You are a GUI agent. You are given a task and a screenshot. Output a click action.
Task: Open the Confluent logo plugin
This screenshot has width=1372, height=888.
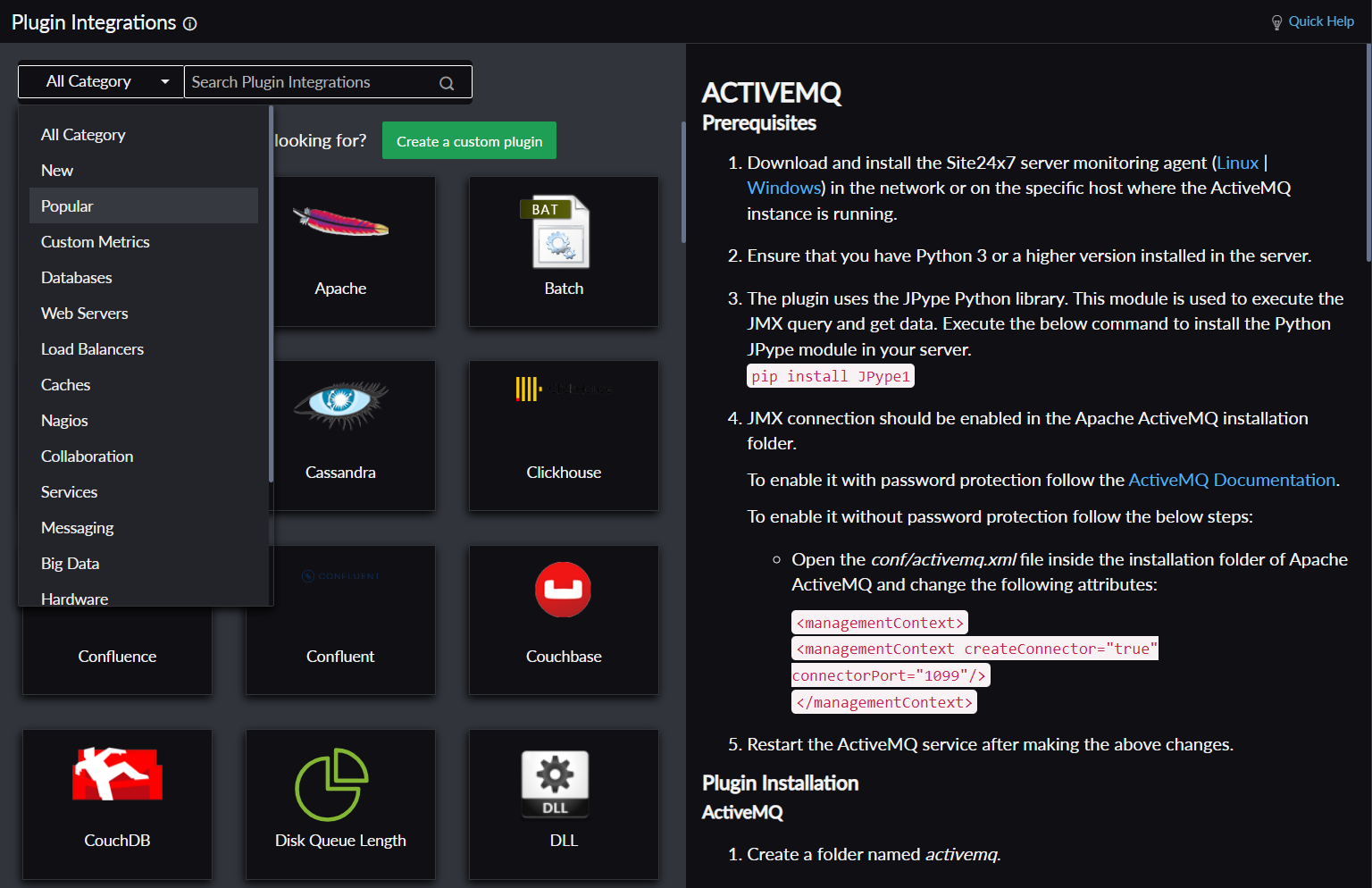click(x=340, y=576)
